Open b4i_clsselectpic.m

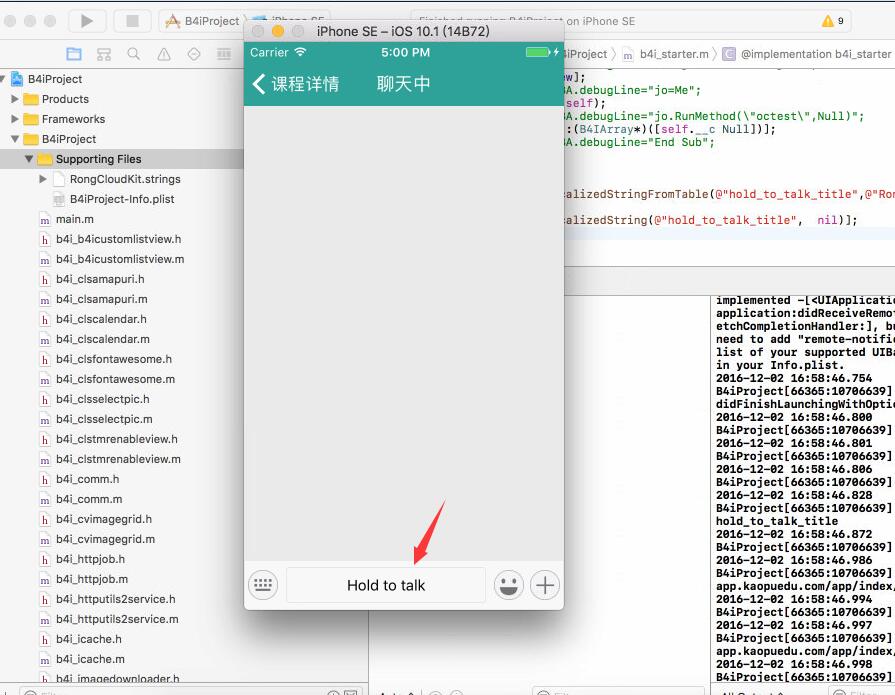point(104,419)
